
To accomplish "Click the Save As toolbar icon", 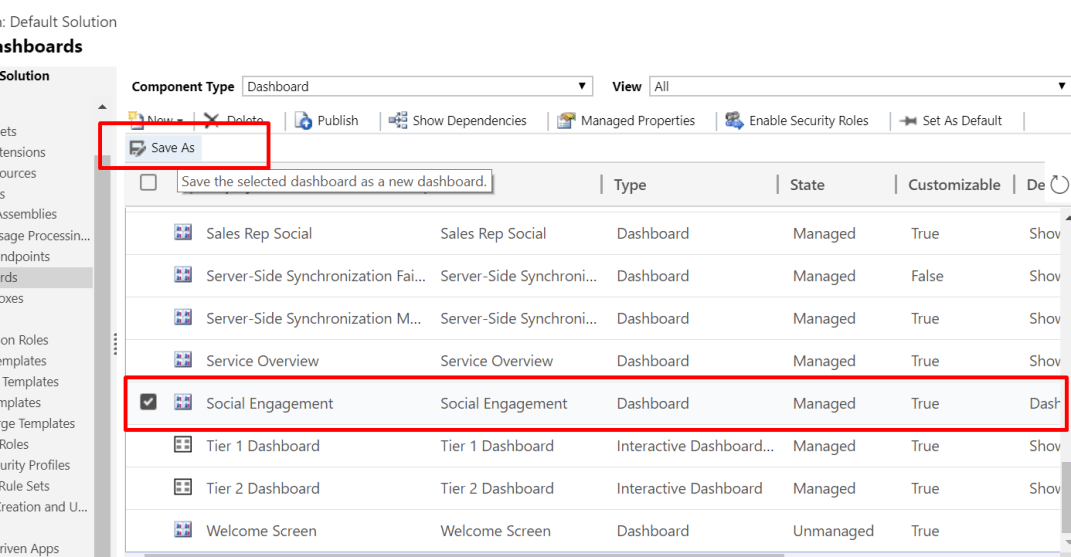I will 138,148.
